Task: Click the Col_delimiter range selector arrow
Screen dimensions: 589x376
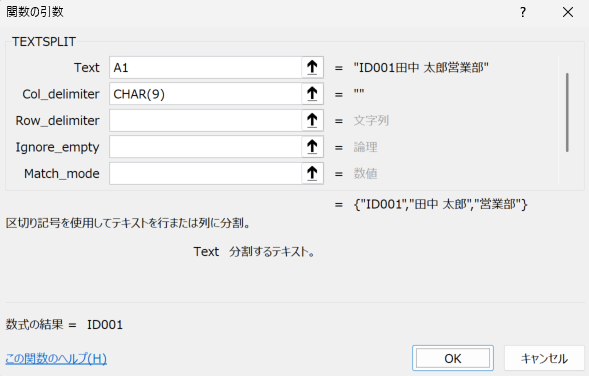Action: [312, 94]
